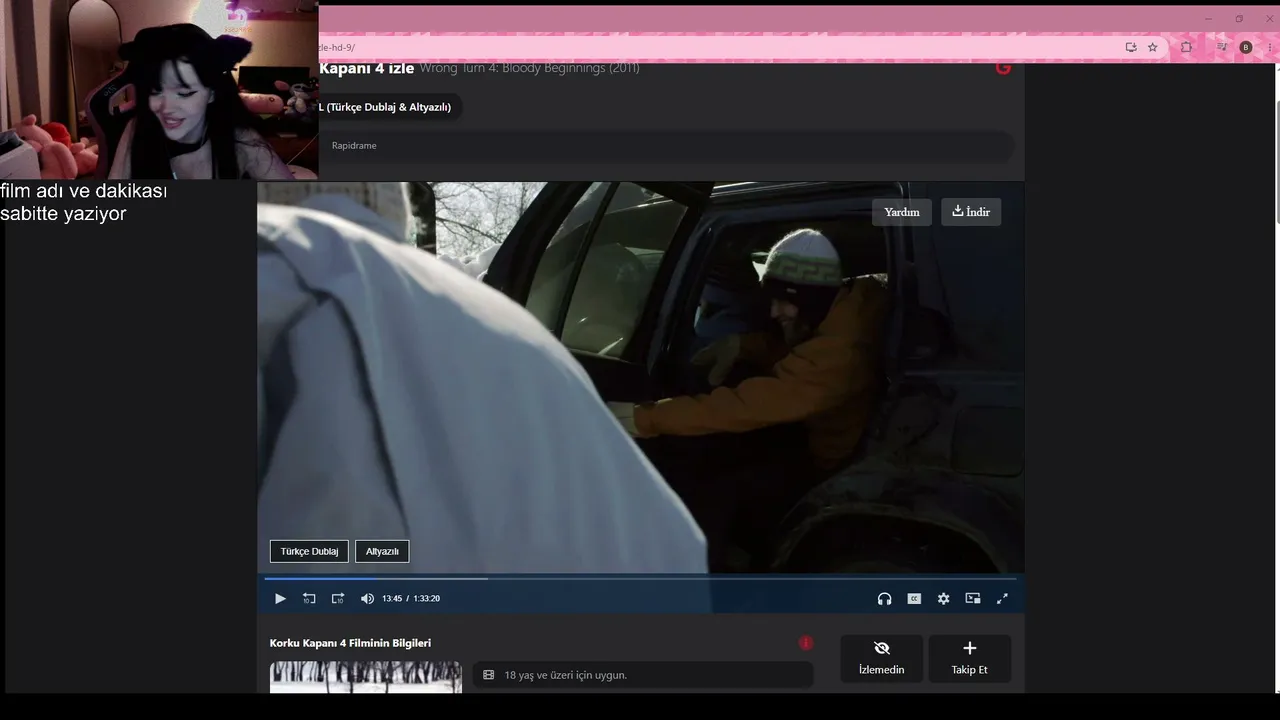
Task: Open the browser media controls icon
Action: click(1222, 47)
